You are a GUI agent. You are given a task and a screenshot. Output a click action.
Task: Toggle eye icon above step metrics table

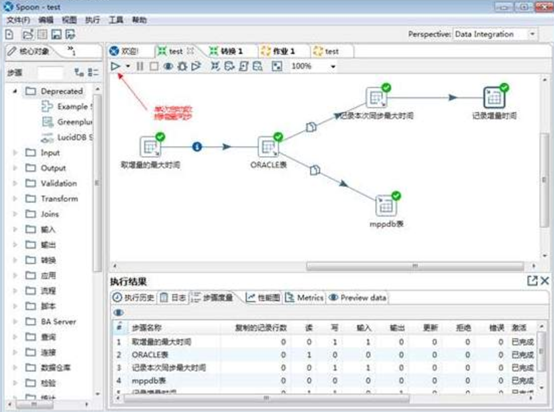coord(118,313)
